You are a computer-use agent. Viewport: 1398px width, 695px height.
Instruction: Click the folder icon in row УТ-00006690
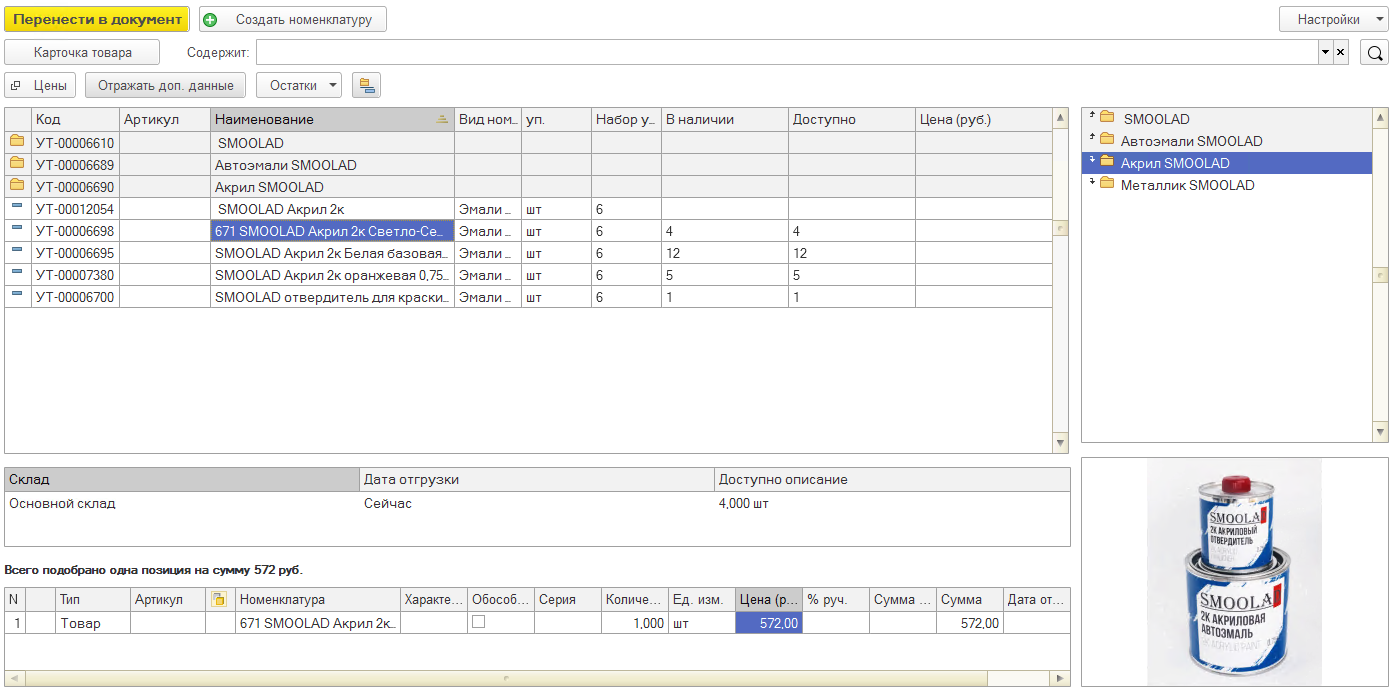(x=17, y=186)
